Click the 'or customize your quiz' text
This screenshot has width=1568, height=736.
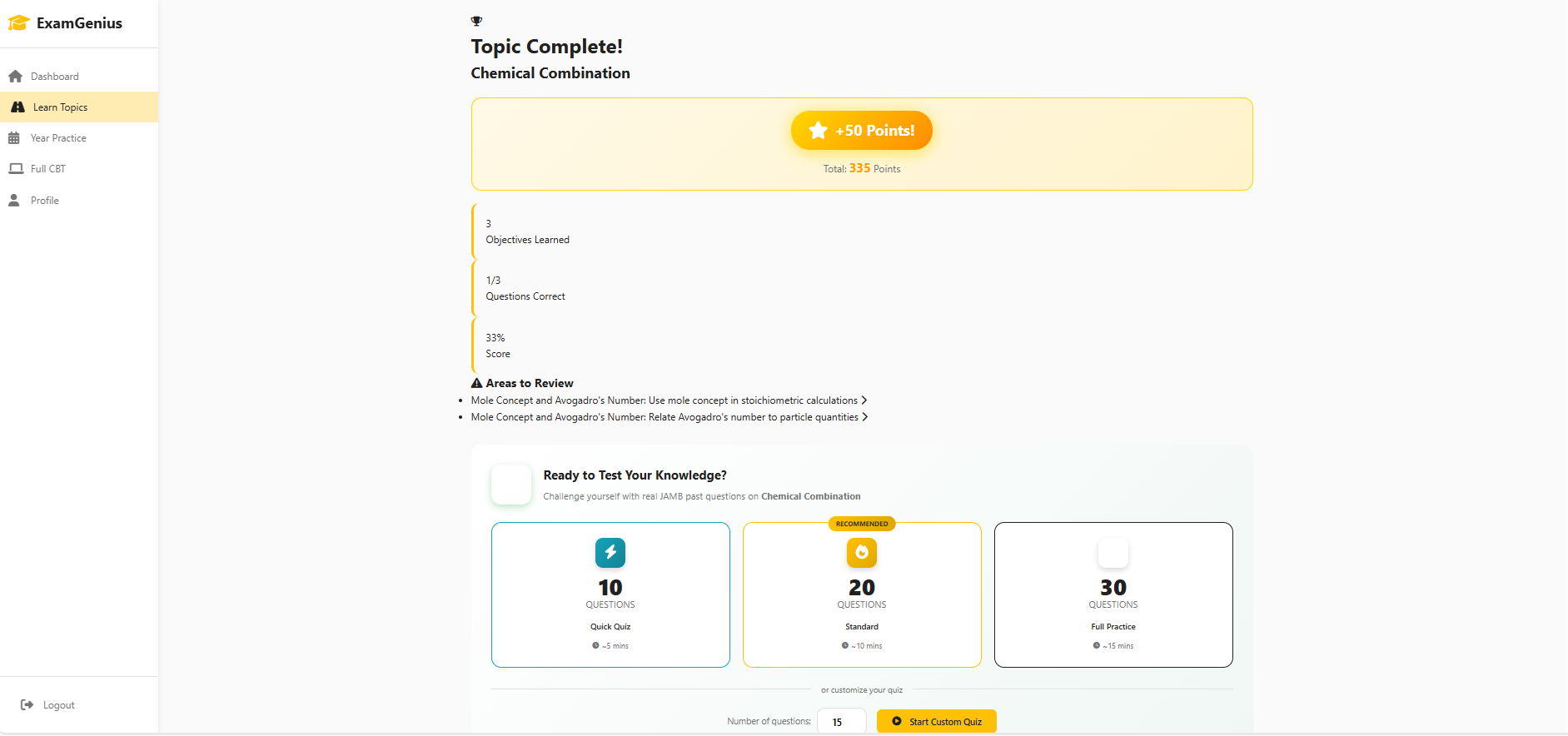pos(862,690)
